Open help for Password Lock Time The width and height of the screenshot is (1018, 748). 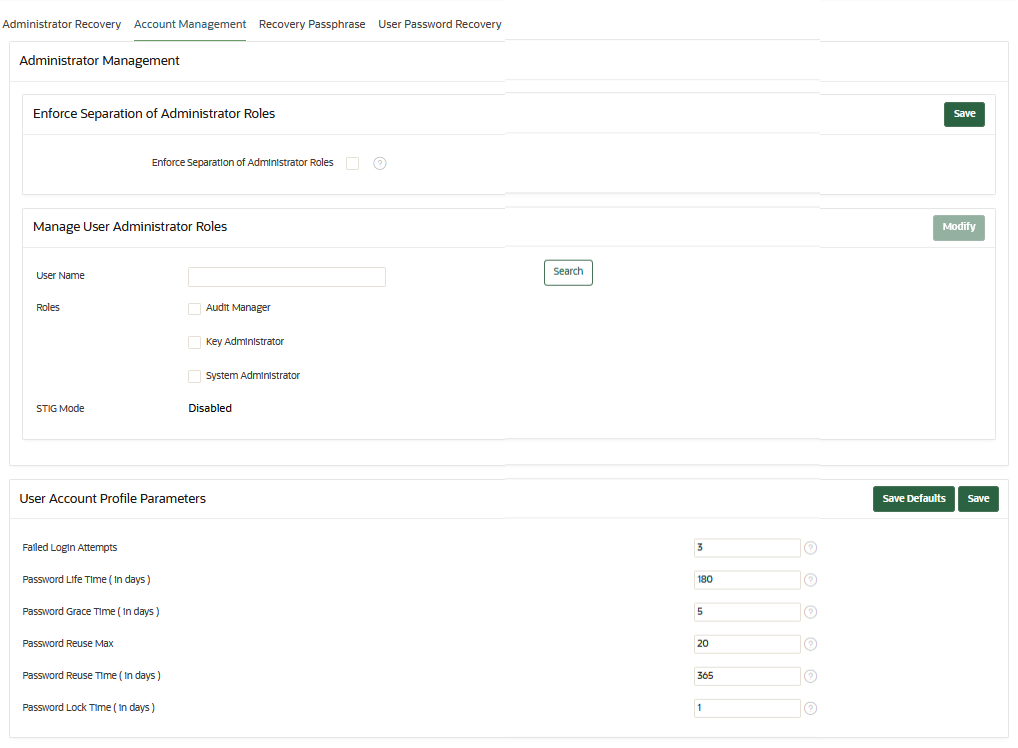[810, 707]
